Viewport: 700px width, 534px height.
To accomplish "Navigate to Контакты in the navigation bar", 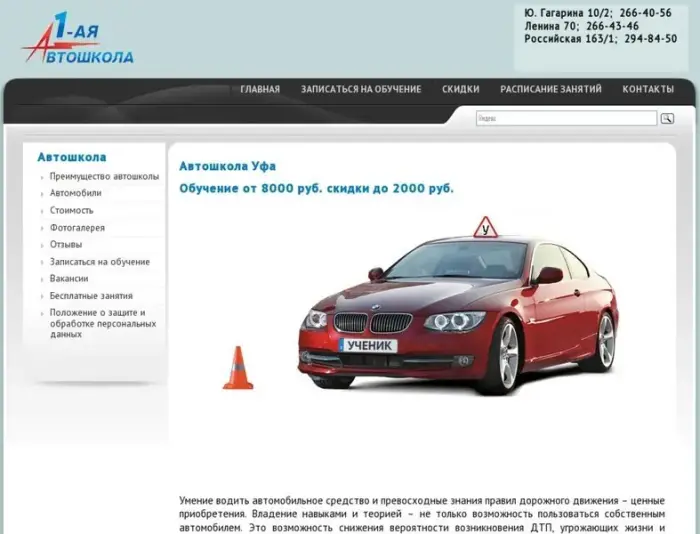I will [648, 89].
